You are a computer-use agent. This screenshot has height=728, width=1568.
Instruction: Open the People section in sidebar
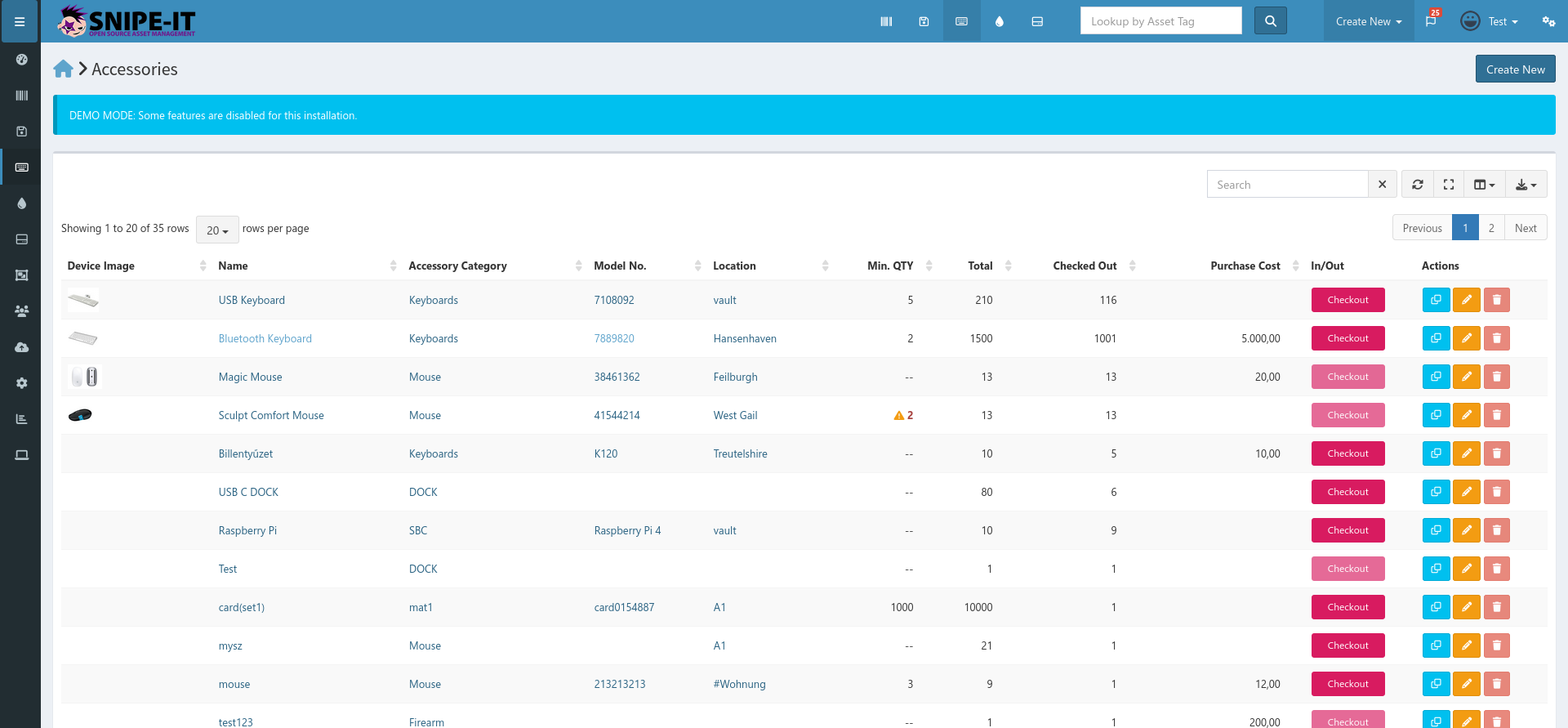[21, 311]
